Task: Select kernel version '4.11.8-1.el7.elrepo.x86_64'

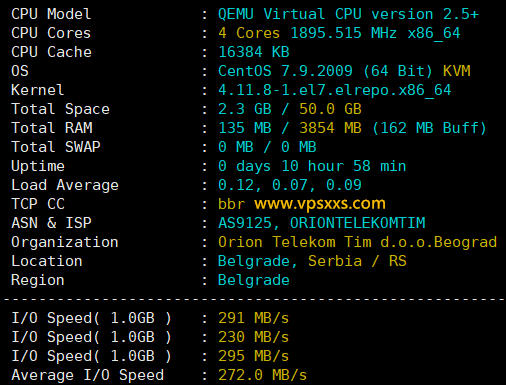Action: click(x=335, y=90)
